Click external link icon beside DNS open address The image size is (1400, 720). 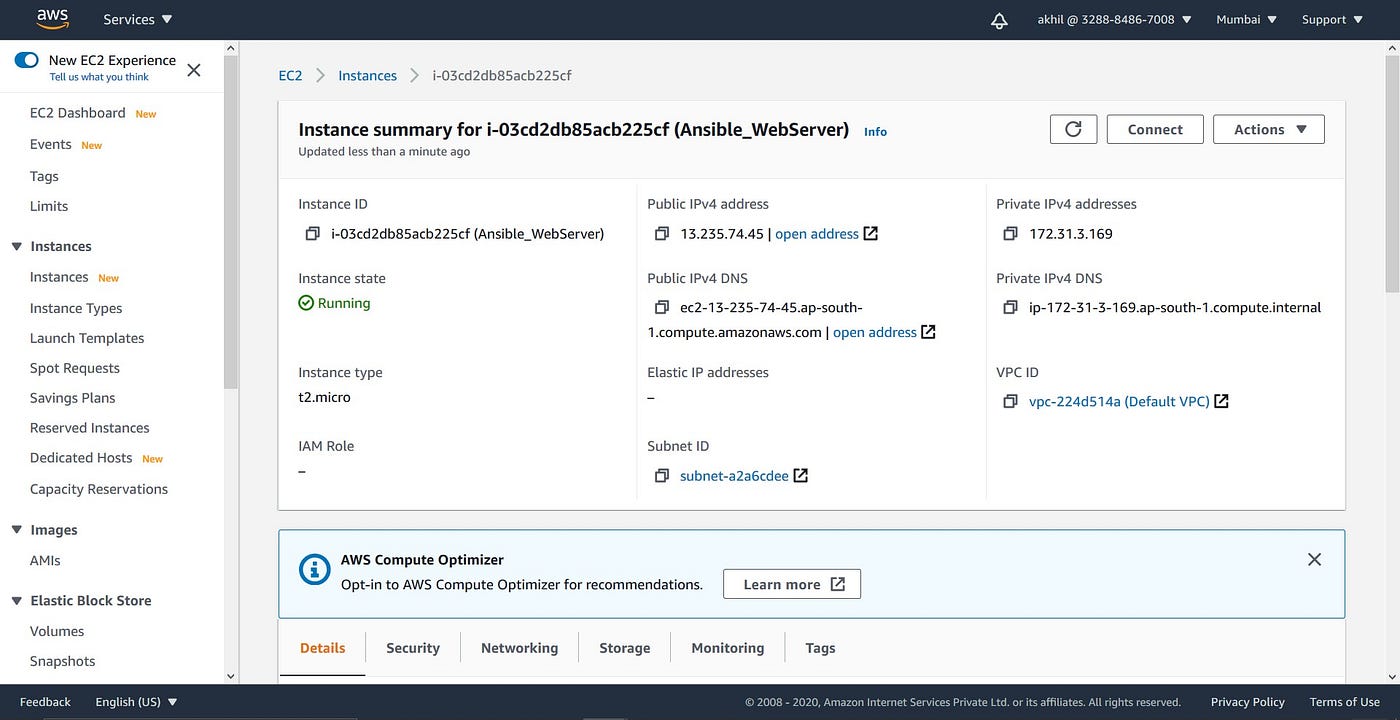[928, 331]
